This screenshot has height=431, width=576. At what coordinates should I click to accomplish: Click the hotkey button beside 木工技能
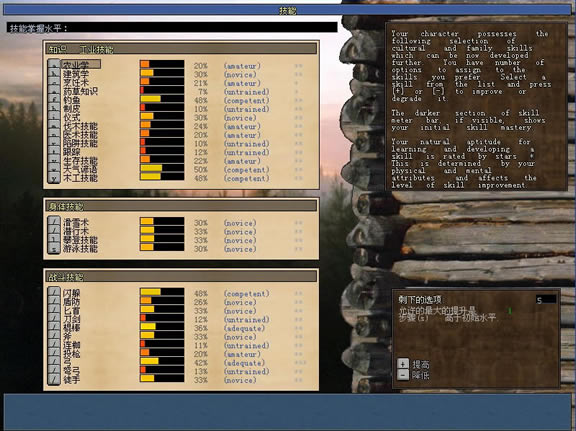54,178
